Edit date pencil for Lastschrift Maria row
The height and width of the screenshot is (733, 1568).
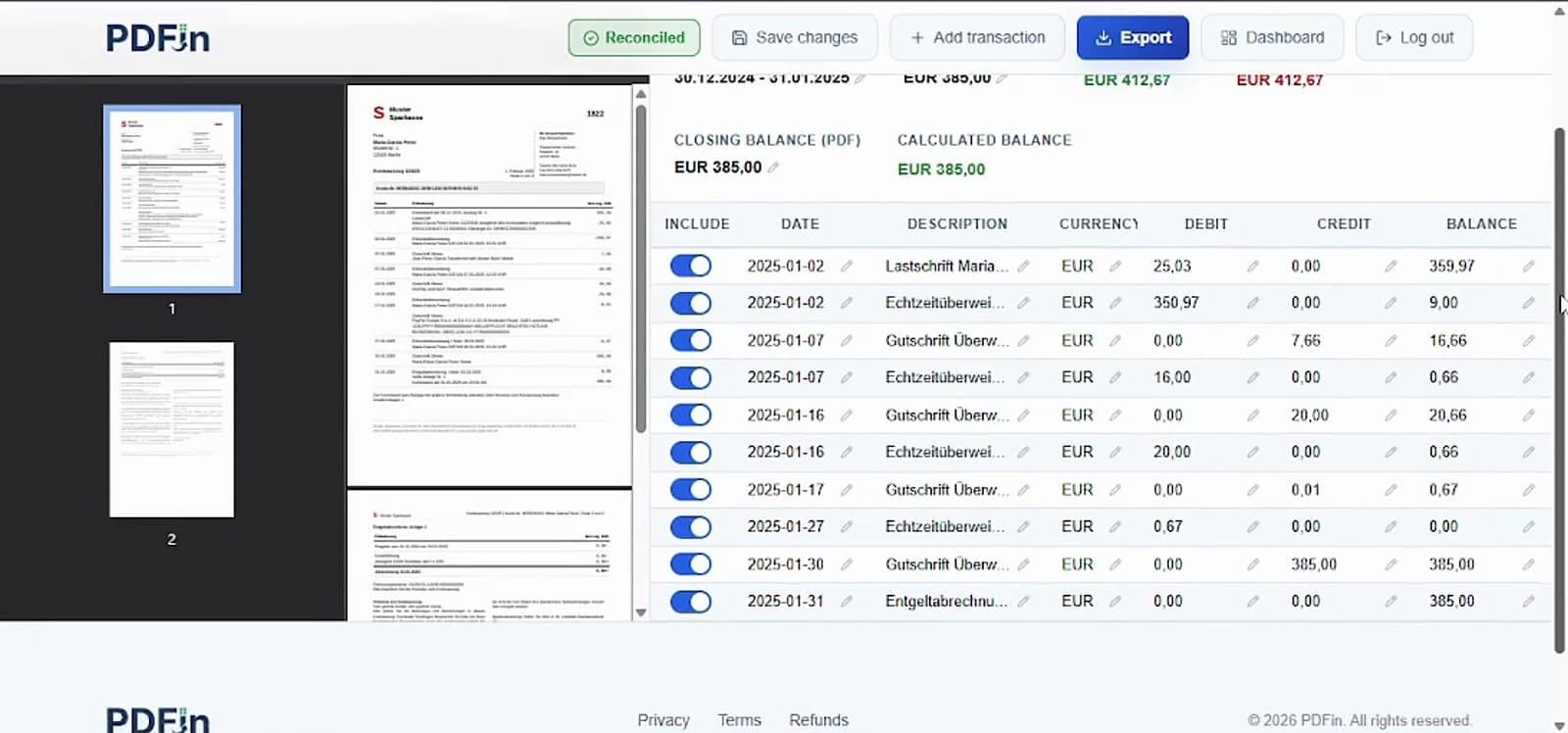(x=847, y=266)
